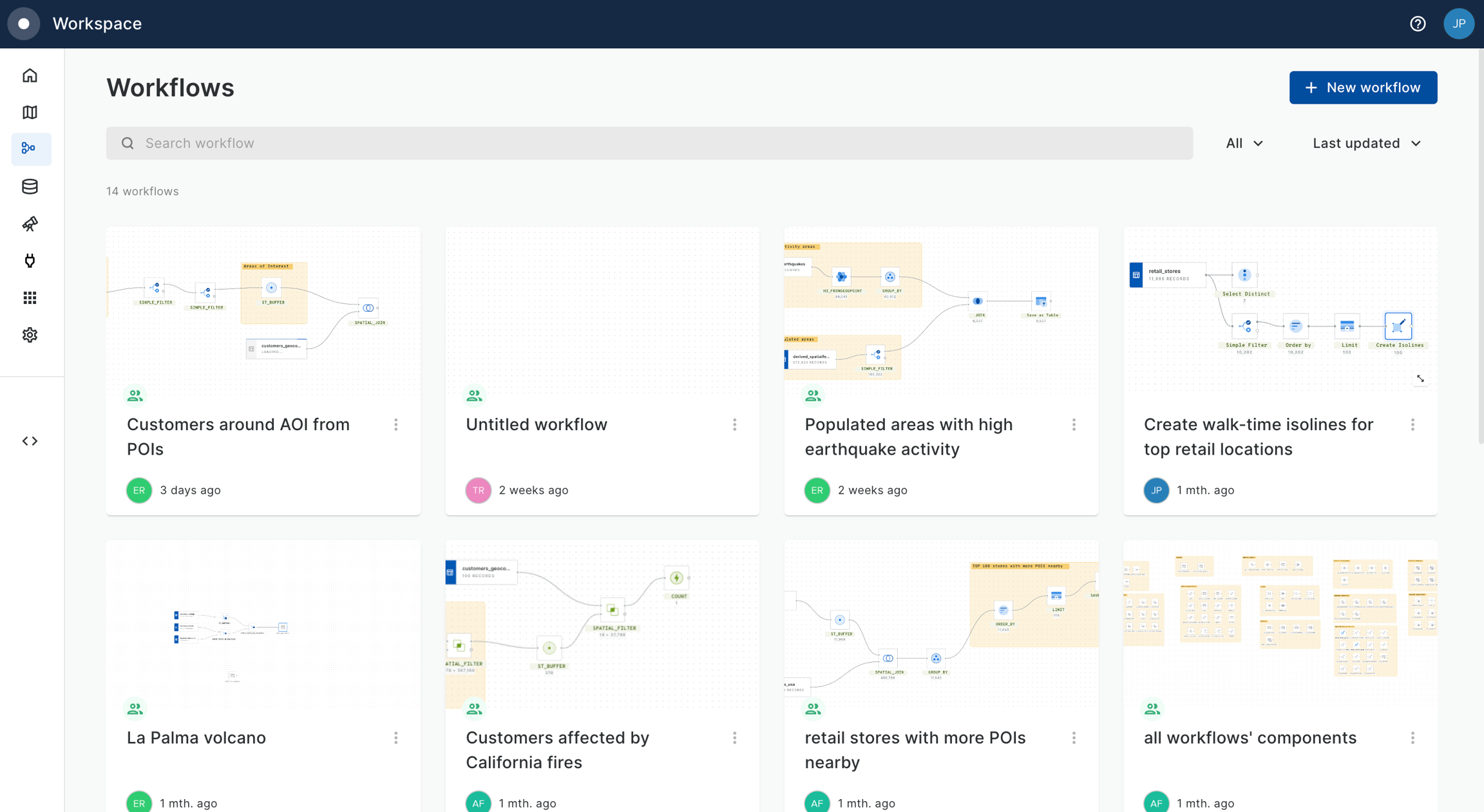Open the JP user avatar menu
Viewport: 1484px width, 812px height.
pos(1458,24)
